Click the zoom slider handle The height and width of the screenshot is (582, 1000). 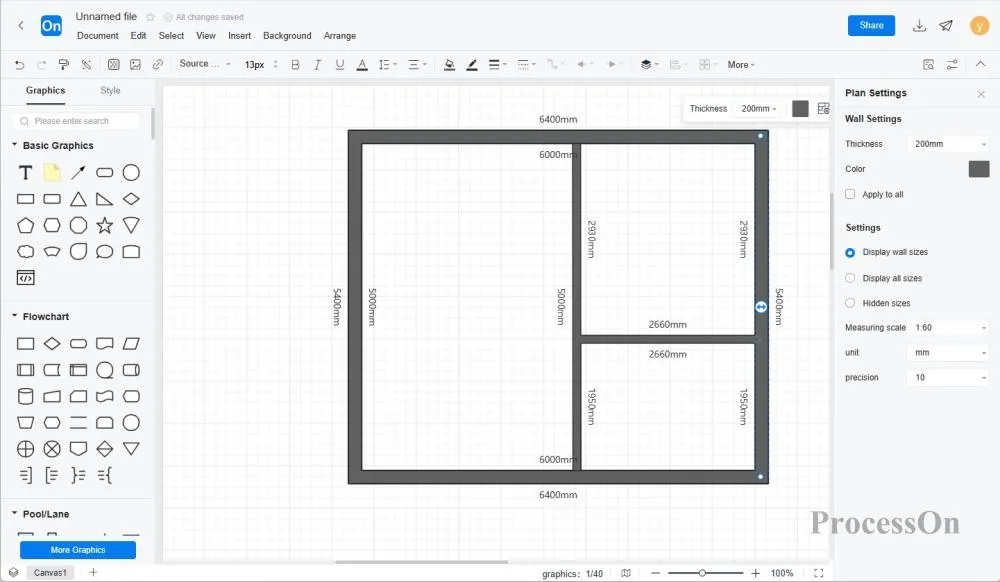coord(702,572)
